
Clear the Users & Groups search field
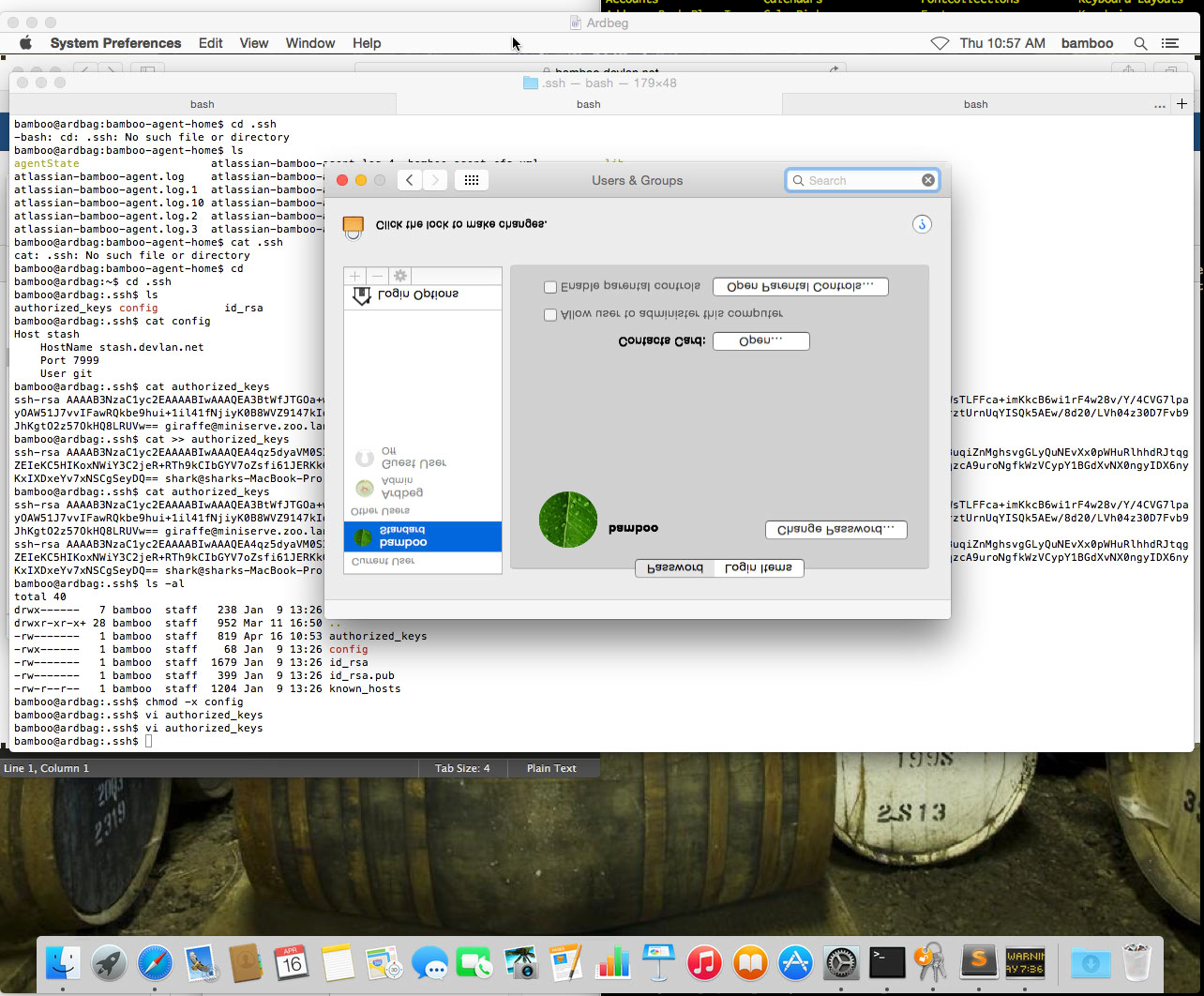[927, 180]
